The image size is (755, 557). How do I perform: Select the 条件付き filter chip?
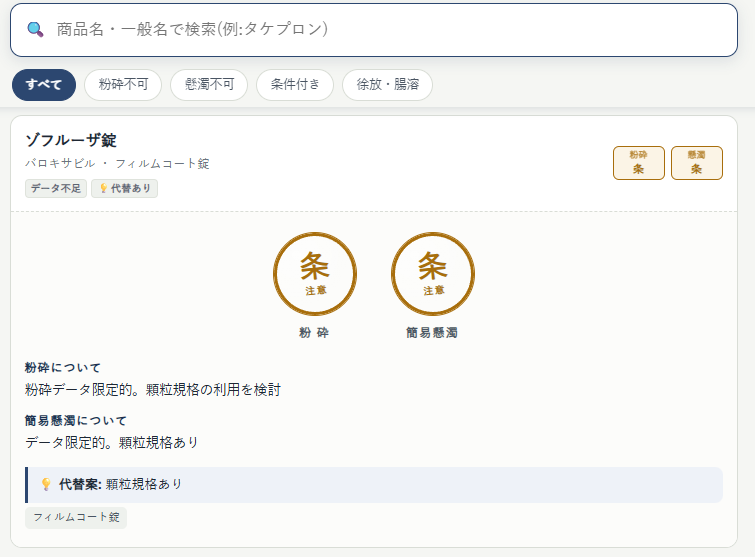[x=295, y=85]
